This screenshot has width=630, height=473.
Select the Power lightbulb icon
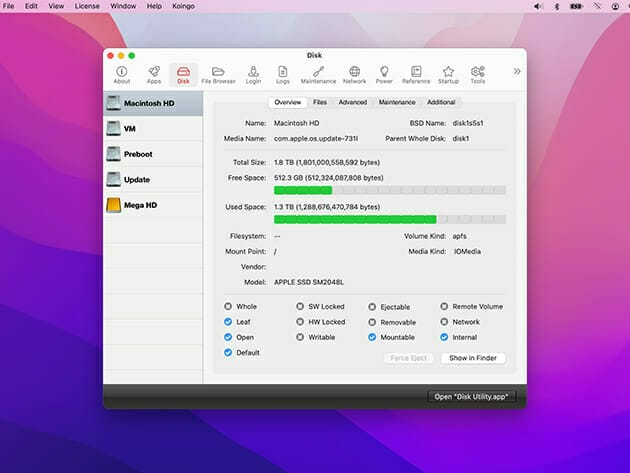pos(384,74)
